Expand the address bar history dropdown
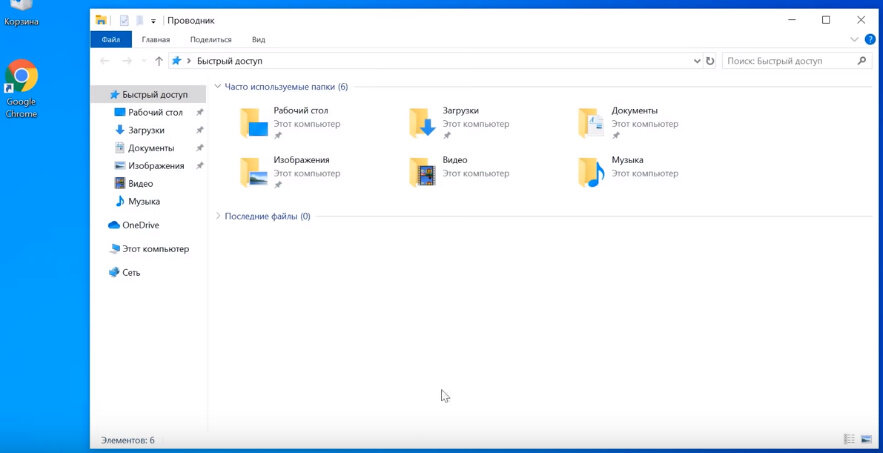The image size is (883, 453). 697,61
